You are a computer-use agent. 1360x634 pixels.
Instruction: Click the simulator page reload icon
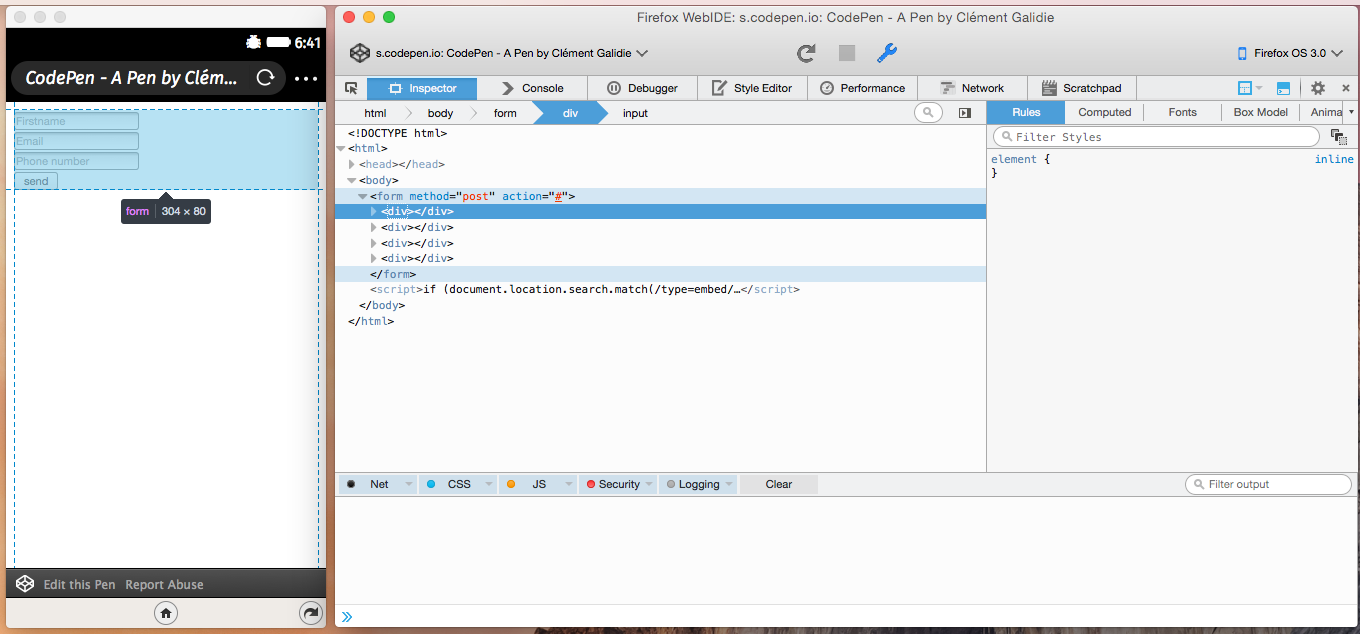click(x=265, y=78)
